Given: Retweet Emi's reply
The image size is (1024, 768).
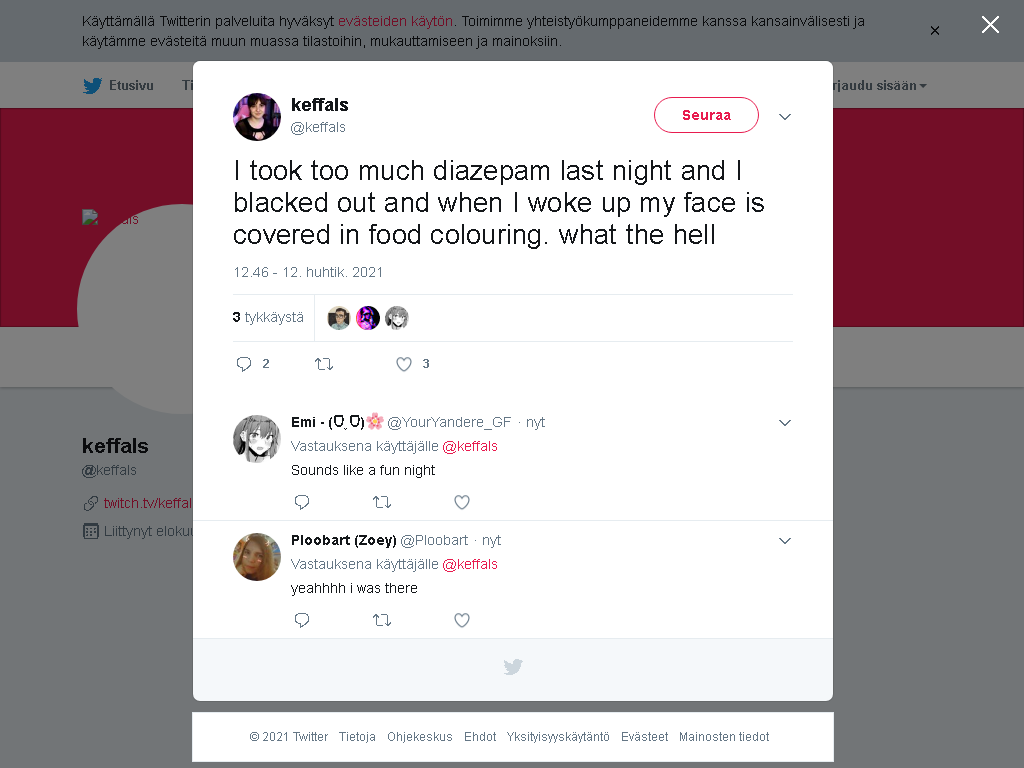Looking at the screenshot, I should coord(382,502).
